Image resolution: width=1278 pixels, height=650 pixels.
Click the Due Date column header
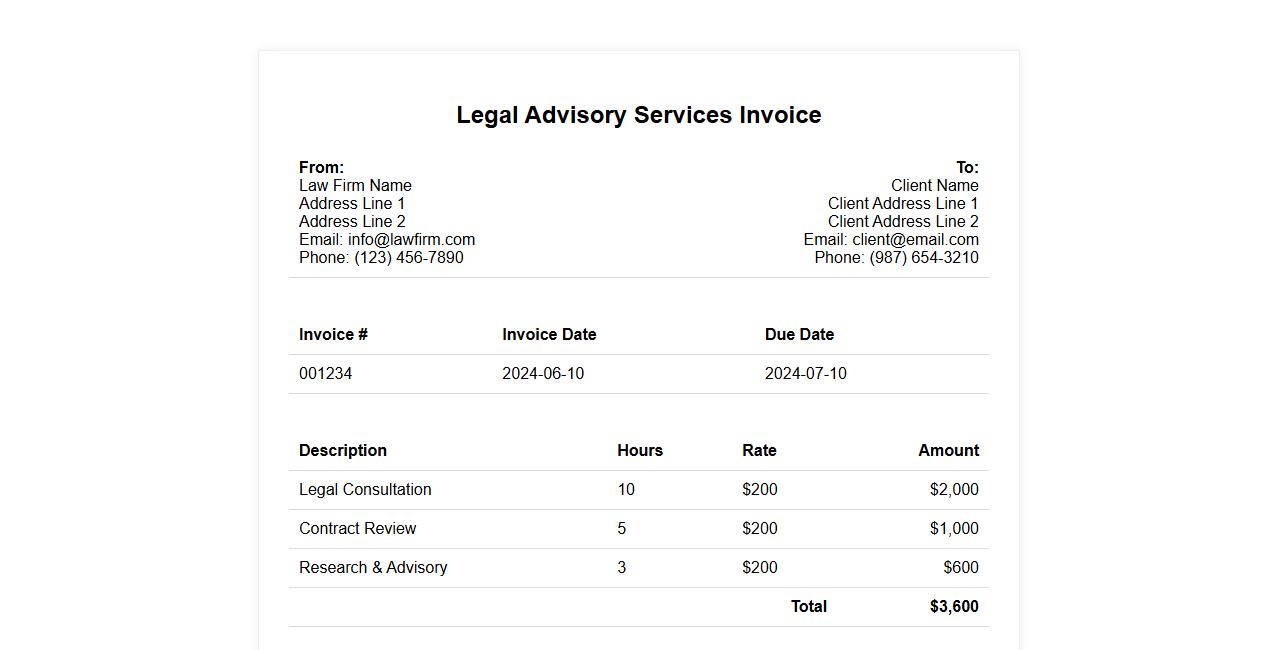[799, 335]
